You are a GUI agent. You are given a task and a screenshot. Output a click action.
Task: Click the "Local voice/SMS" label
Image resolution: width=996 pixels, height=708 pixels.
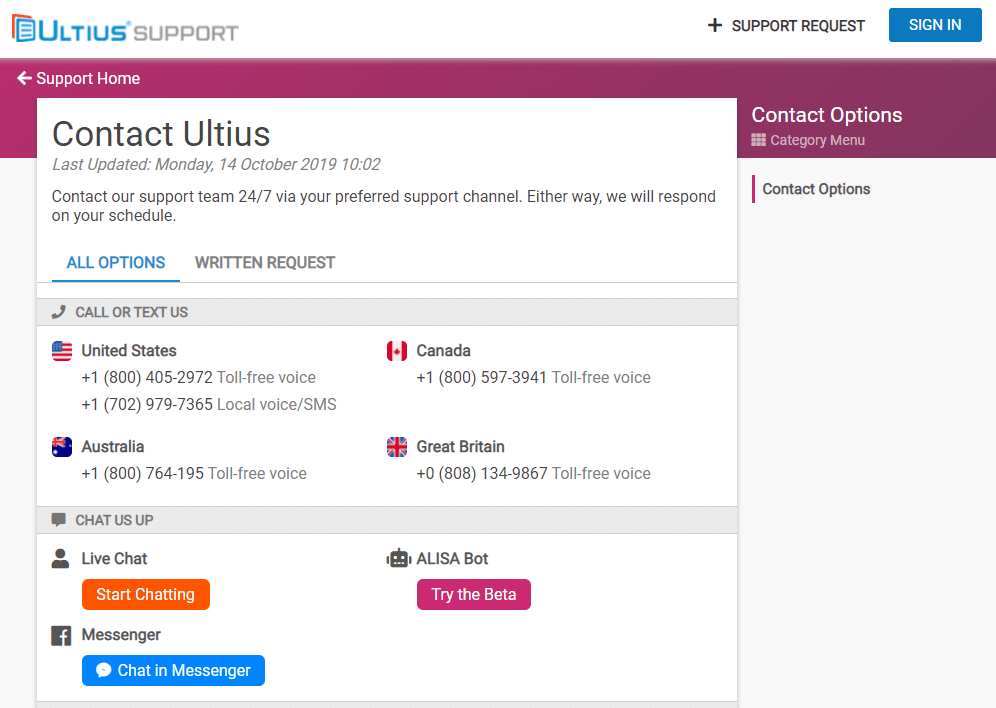pos(277,404)
